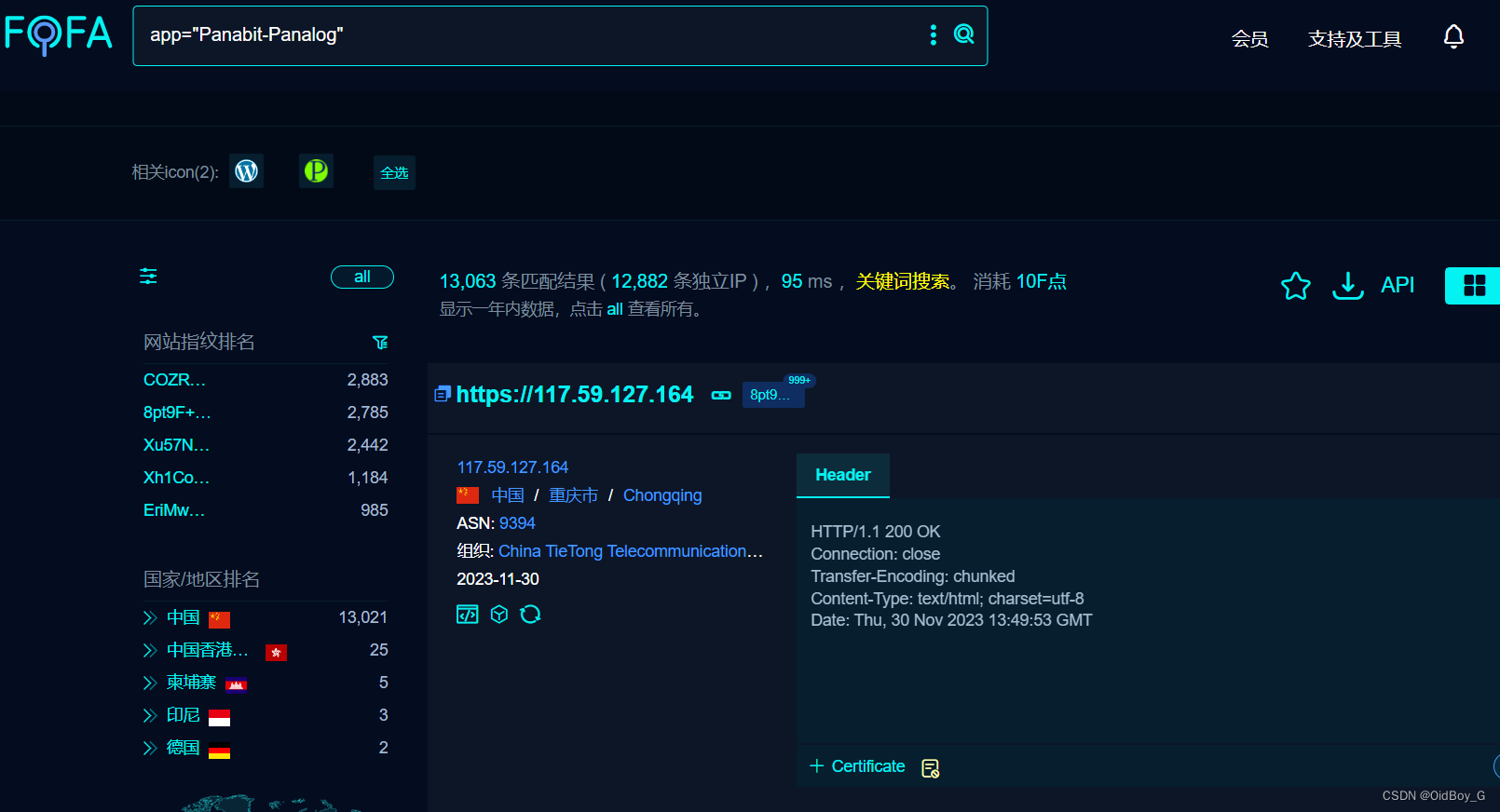This screenshot has width=1500, height=812.
Task: Open the 支持及工具 menu
Action: pos(1355,38)
